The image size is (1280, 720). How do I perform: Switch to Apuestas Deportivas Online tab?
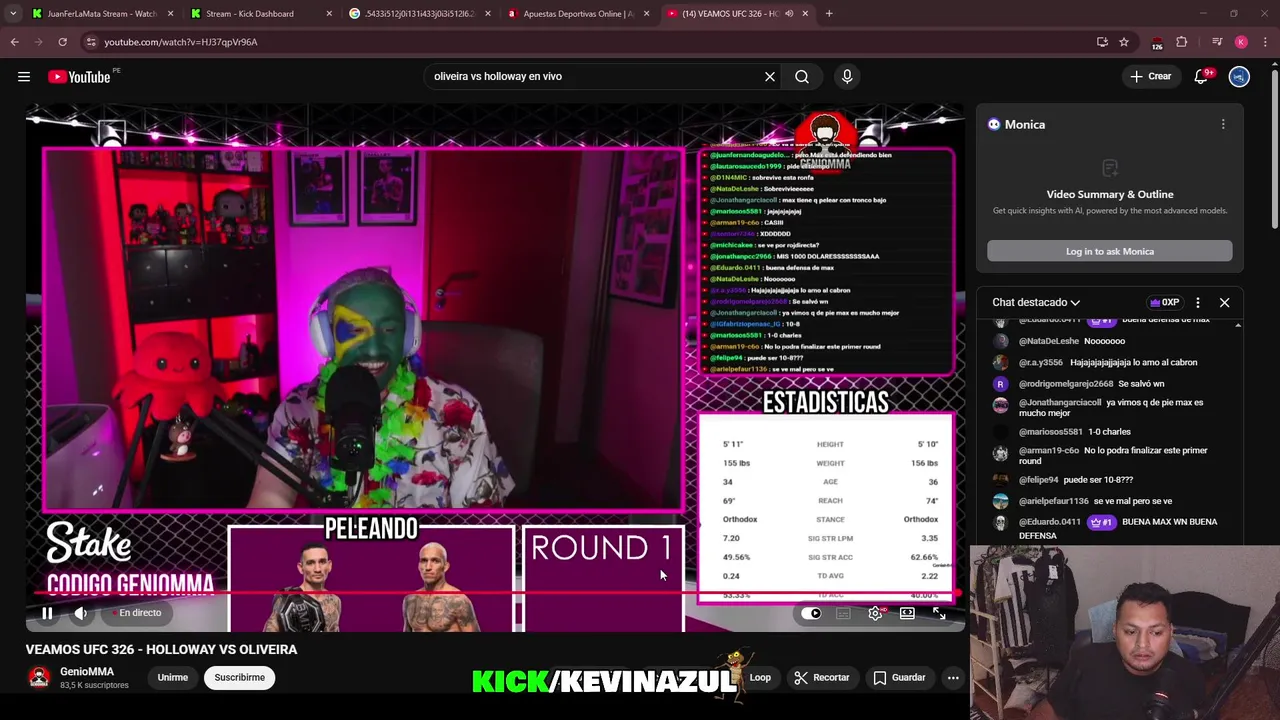pos(577,14)
